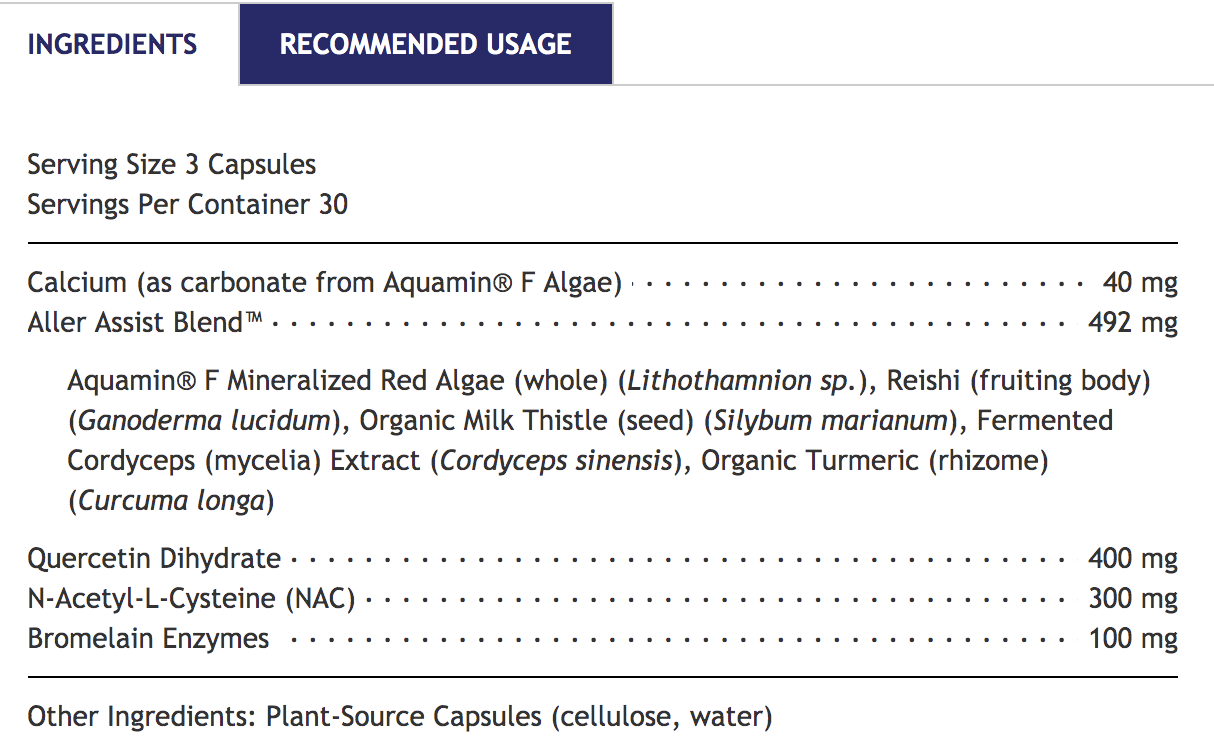Image resolution: width=1214 pixels, height=742 pixels.
Task: Click the Other Ingredients line
Action: [x=400, y=717]
